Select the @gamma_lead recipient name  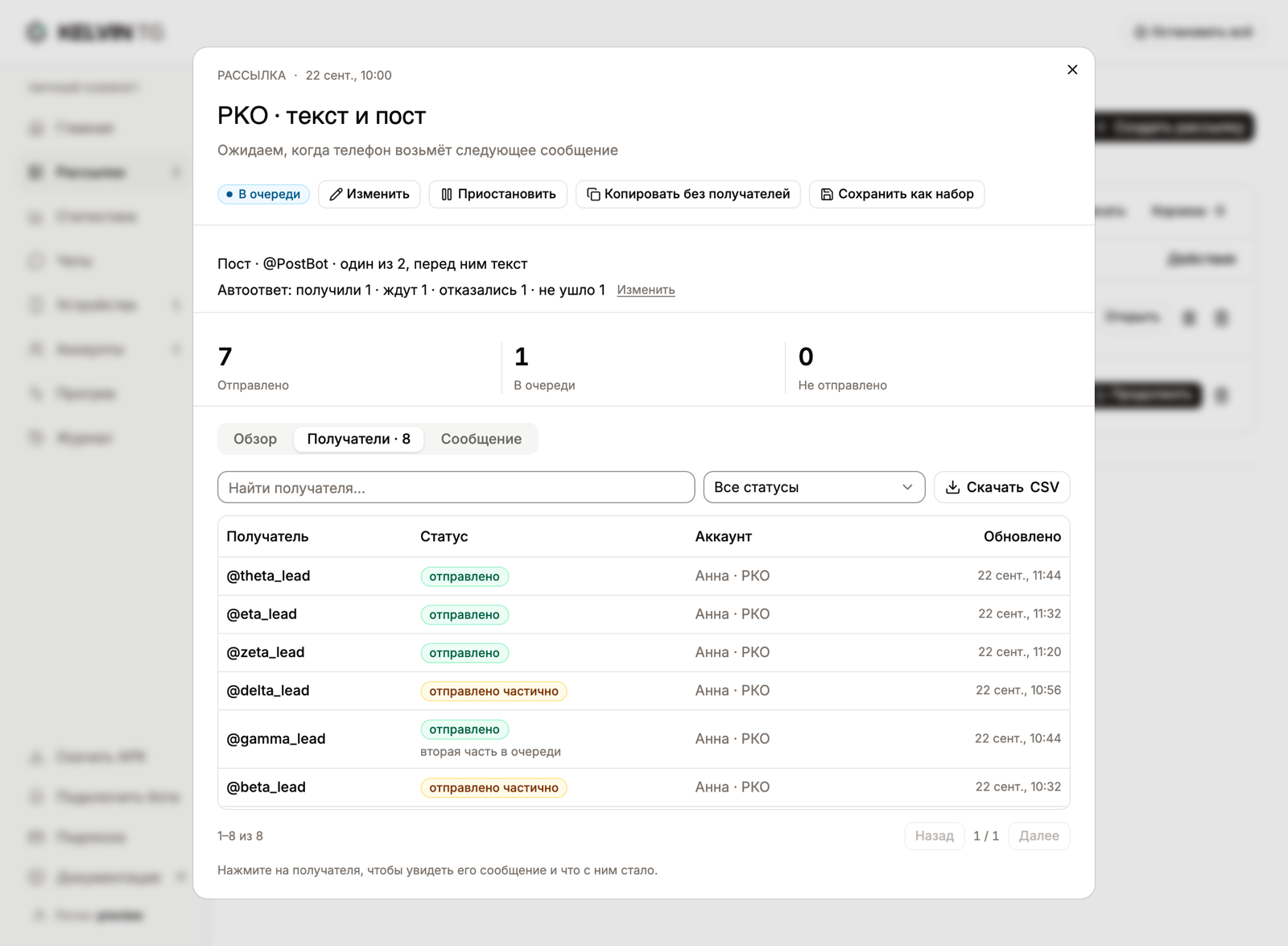[276, 739]
